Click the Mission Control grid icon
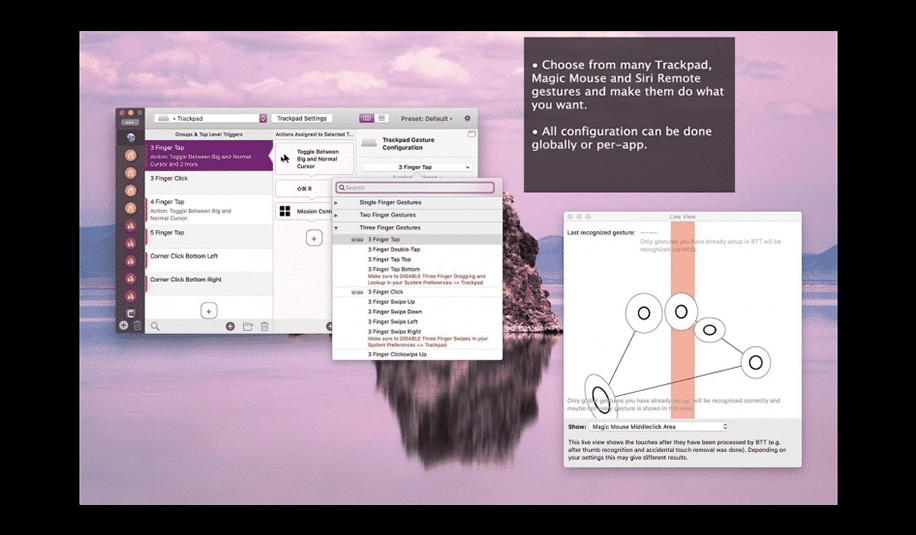916x535 pixels. click(x=285, y=211)
